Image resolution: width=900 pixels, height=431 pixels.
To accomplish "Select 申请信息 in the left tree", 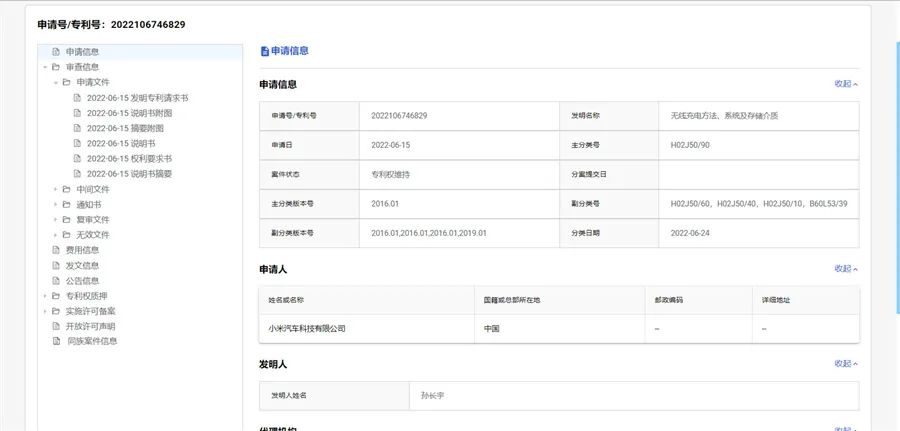I will [82, 52].
